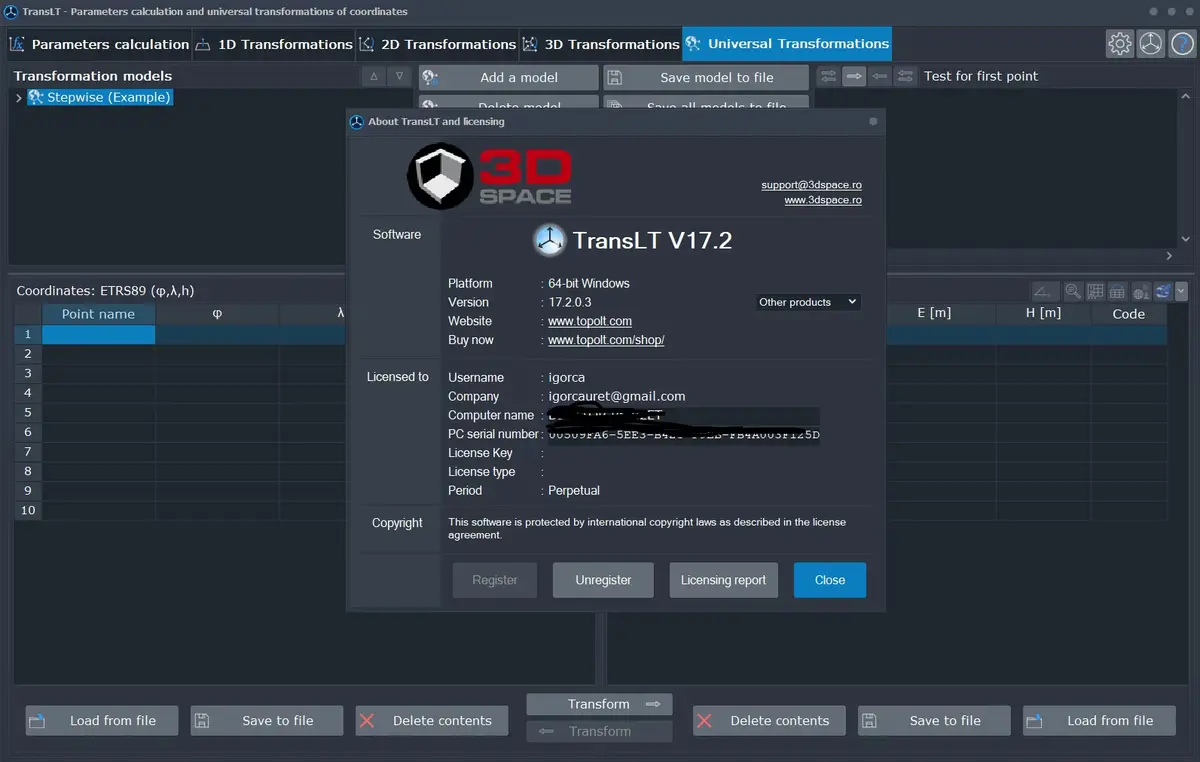Click the three-axis TransLT about icon
The height and width of the screenshot is (762, 1200).
pyautogui.click(x=1151, y=44)
